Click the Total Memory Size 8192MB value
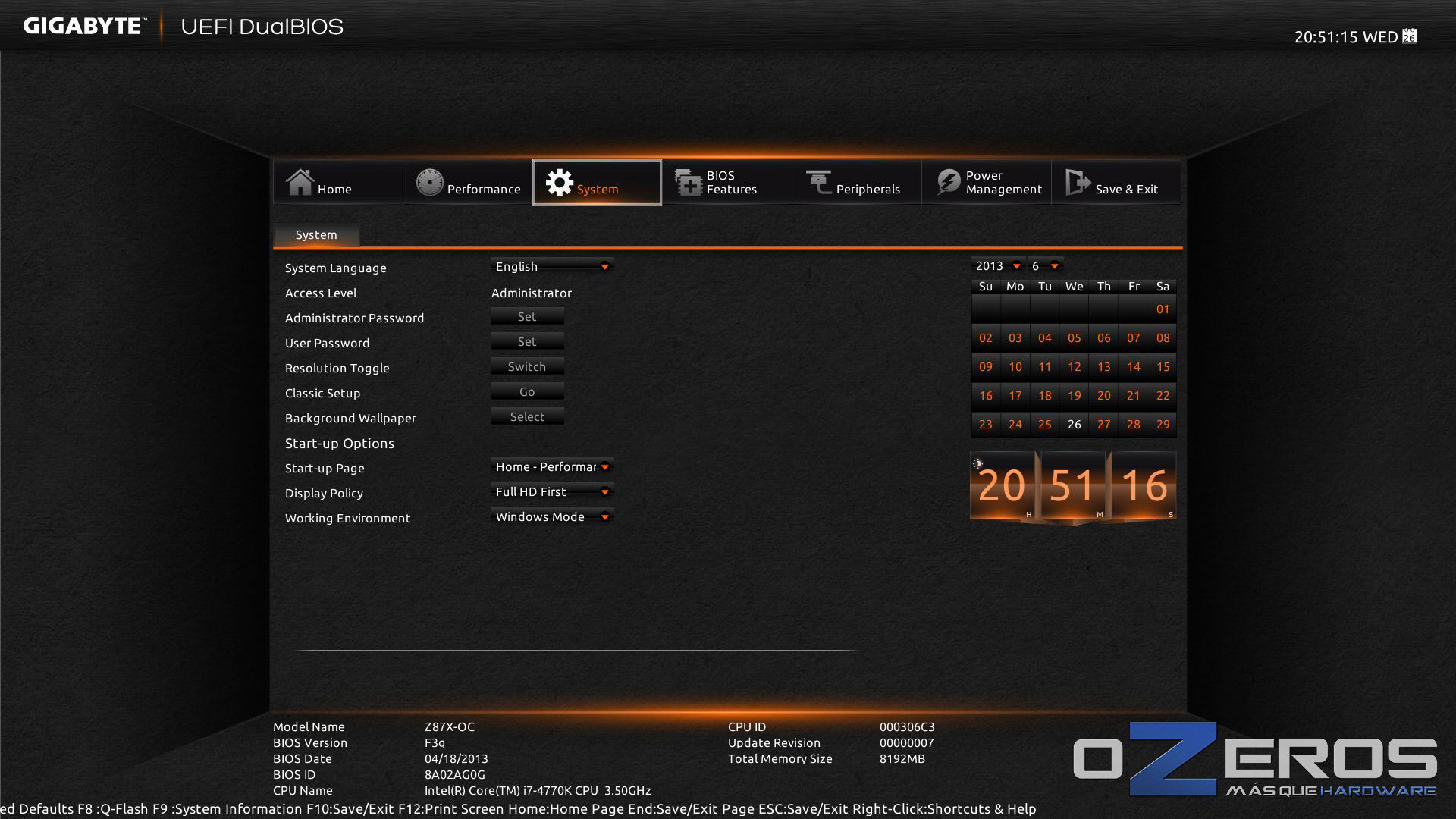 click(x=902, y=758)
